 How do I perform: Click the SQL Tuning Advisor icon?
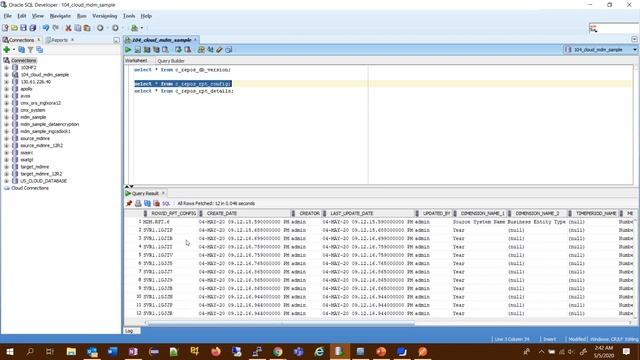pyautogui.click(x=165, y=49)
